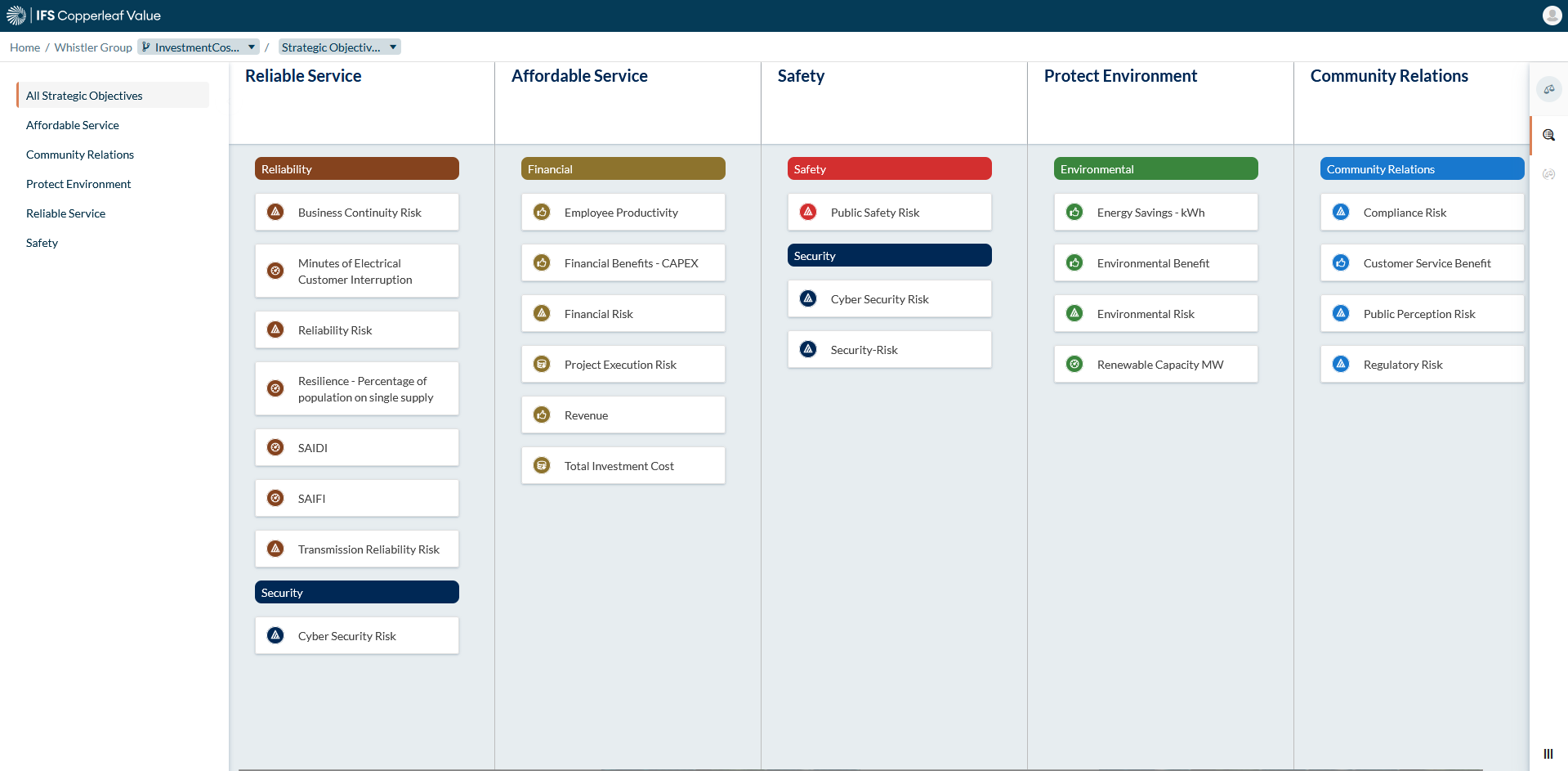Click the scales refresh icon in right sidebar
This screenshot has height=771, width=1568.
(x=1548, y=174)
